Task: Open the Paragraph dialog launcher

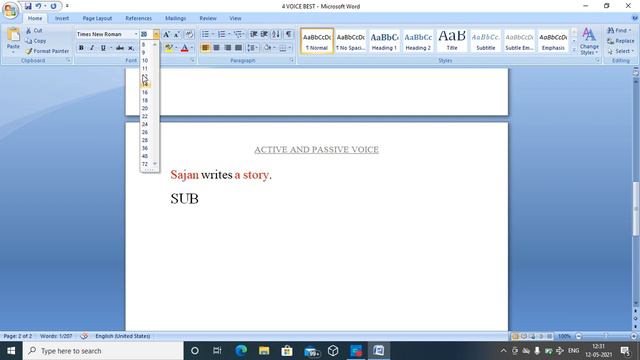Action: click(x=291, y=60)
